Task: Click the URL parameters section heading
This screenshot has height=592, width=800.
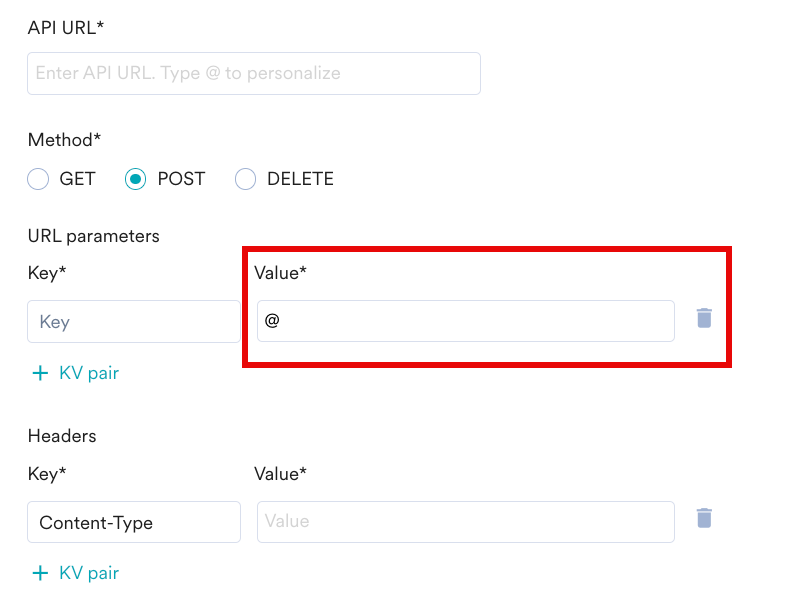Action: click(94, 236)
